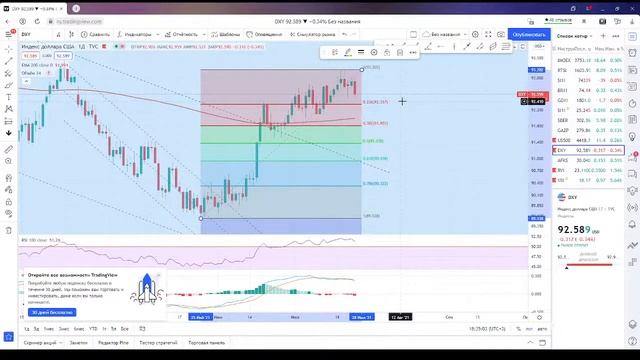Screen dimensions: 640x360
Task: Select the 'Все' all time range
Action: pos(124,329)
